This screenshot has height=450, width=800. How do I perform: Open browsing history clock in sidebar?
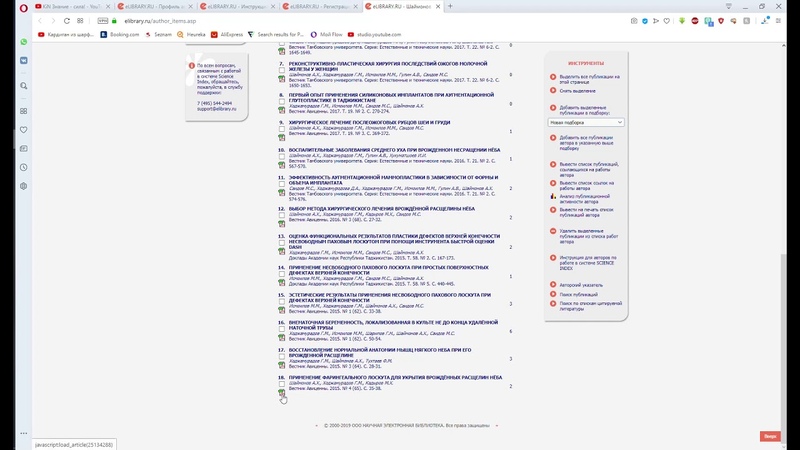tap(23, 167)
